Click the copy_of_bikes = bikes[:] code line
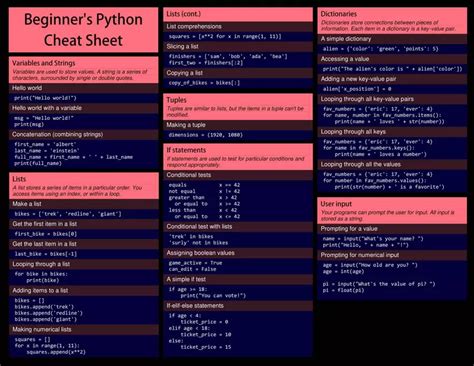Screen dimensions: 474x366 pyautogui.click(x=204, y=83)
